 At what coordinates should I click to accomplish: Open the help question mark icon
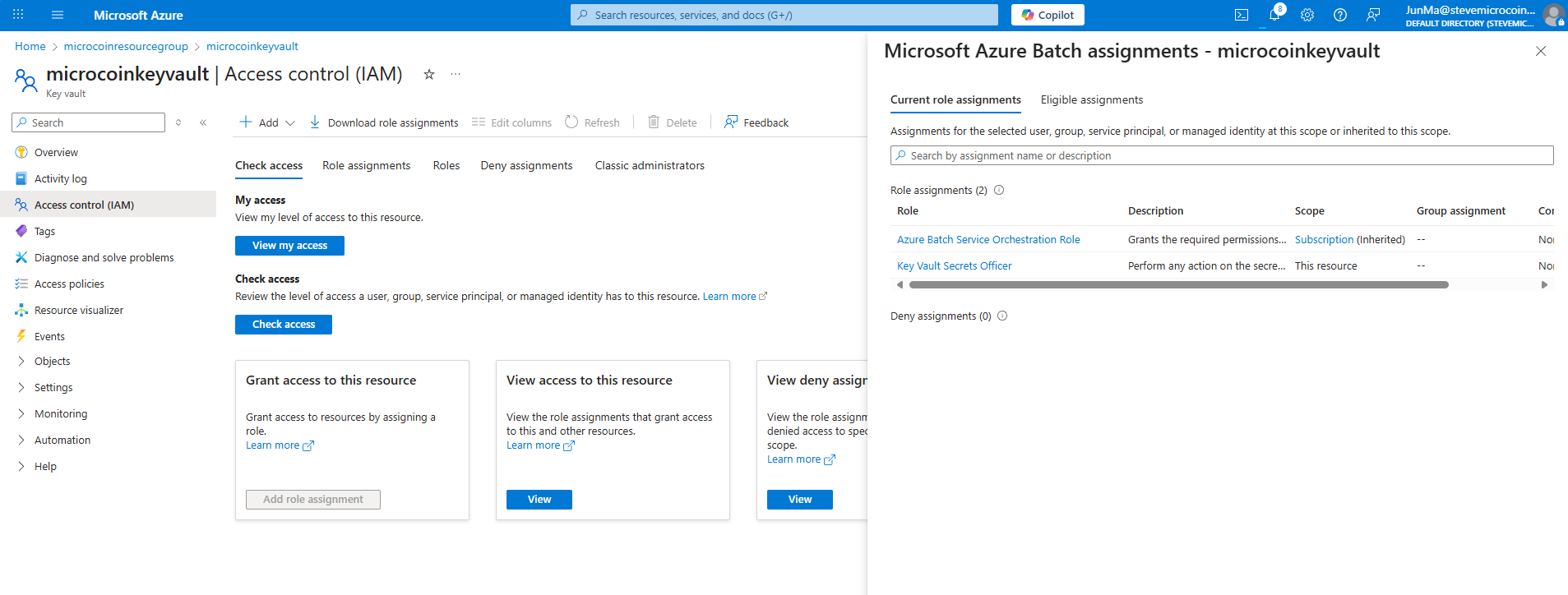click(1340, 15)
